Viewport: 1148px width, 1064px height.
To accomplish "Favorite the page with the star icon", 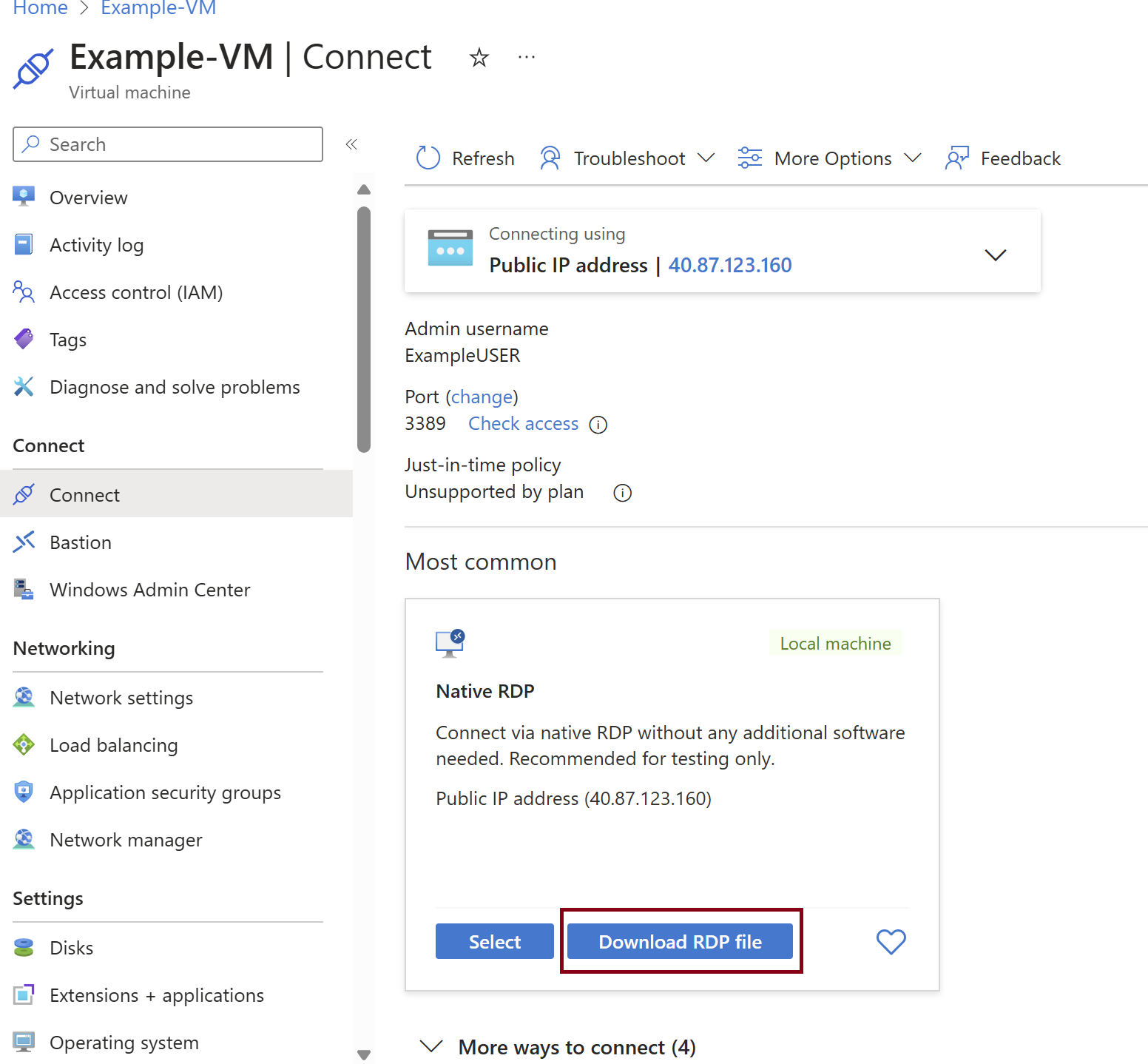I will click(479, 58).
